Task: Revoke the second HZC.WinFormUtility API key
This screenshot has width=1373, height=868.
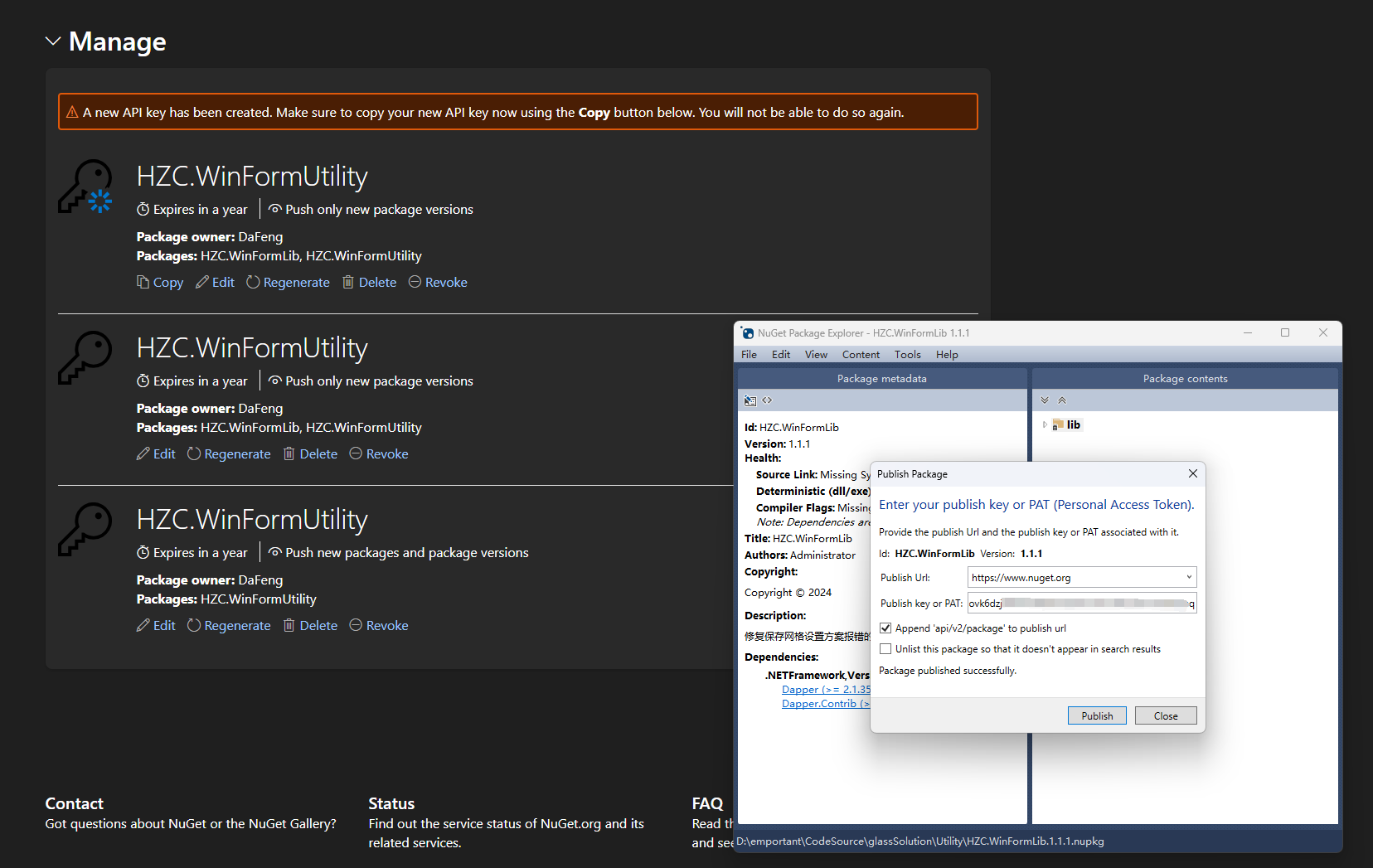Action: pos(379,454)
